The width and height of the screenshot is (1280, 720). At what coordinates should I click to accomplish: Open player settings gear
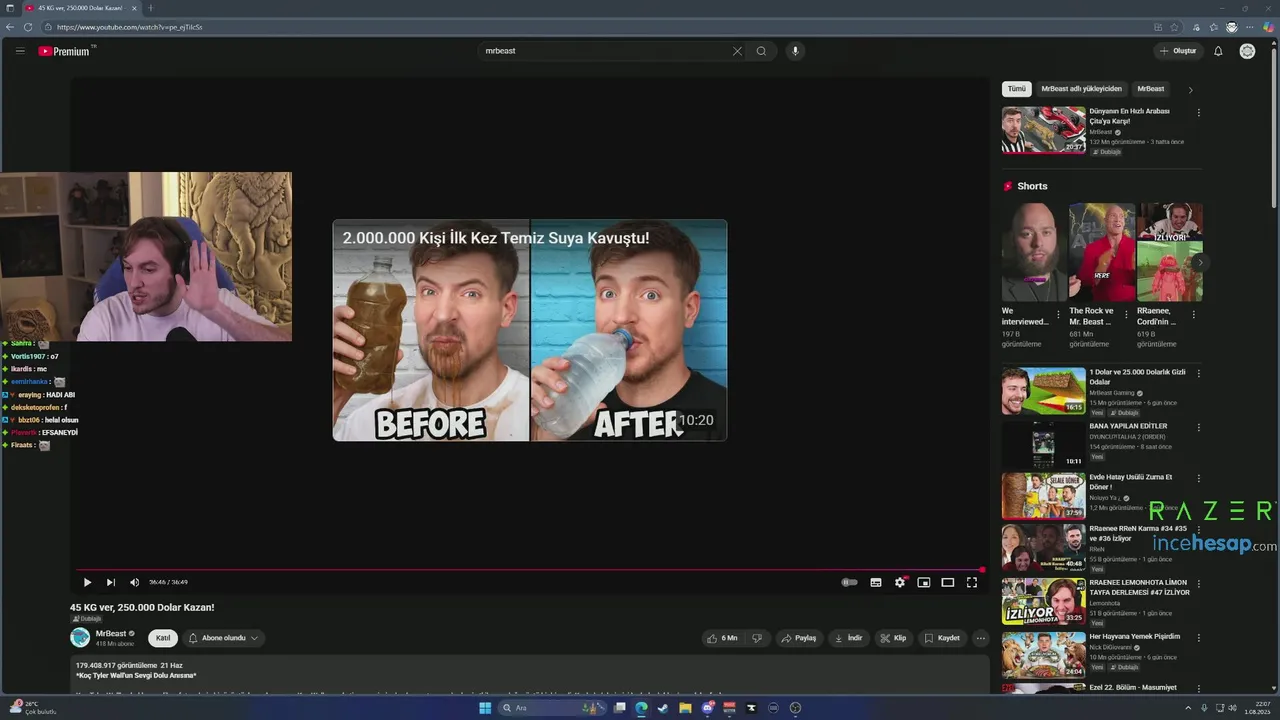(x=900, y=582)
